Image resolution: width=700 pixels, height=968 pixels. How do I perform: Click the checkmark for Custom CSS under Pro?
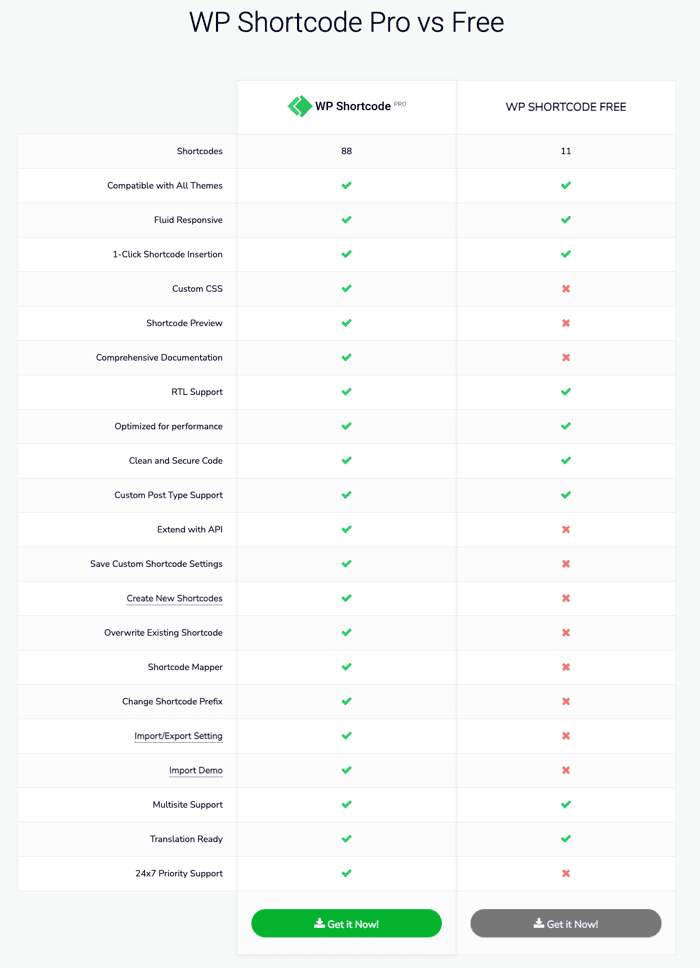coord(346,289)
